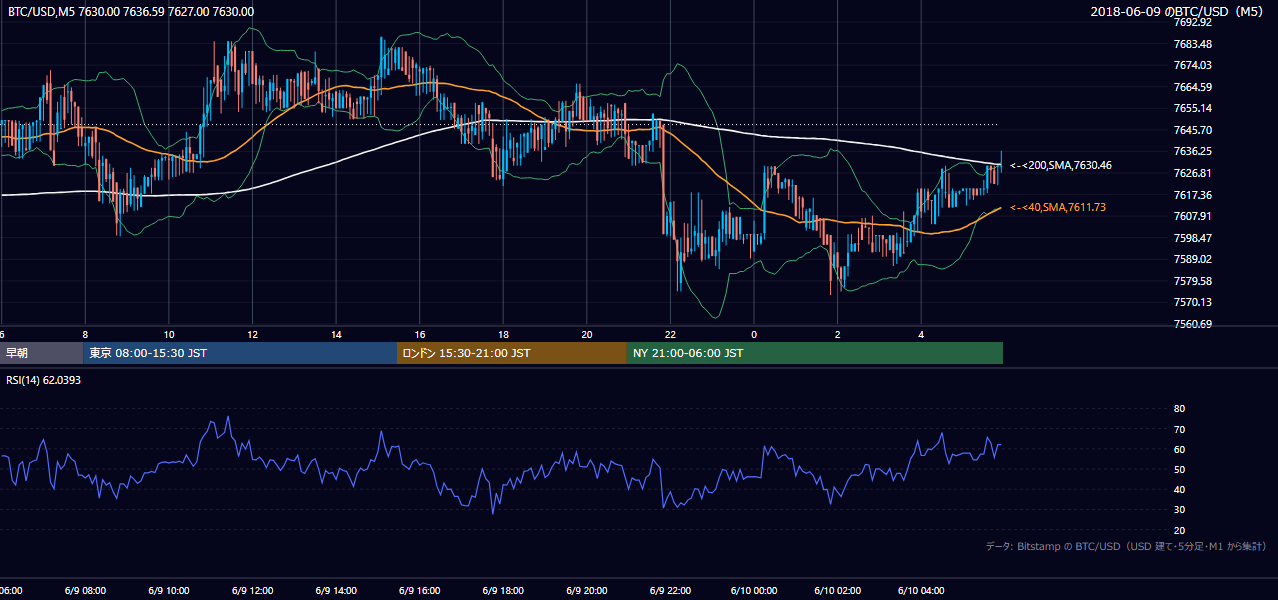Click the 6/9 20:00 date axis label
This screenshot has width=1278, height=600.
pyautogui.click(x=587, y=590)
